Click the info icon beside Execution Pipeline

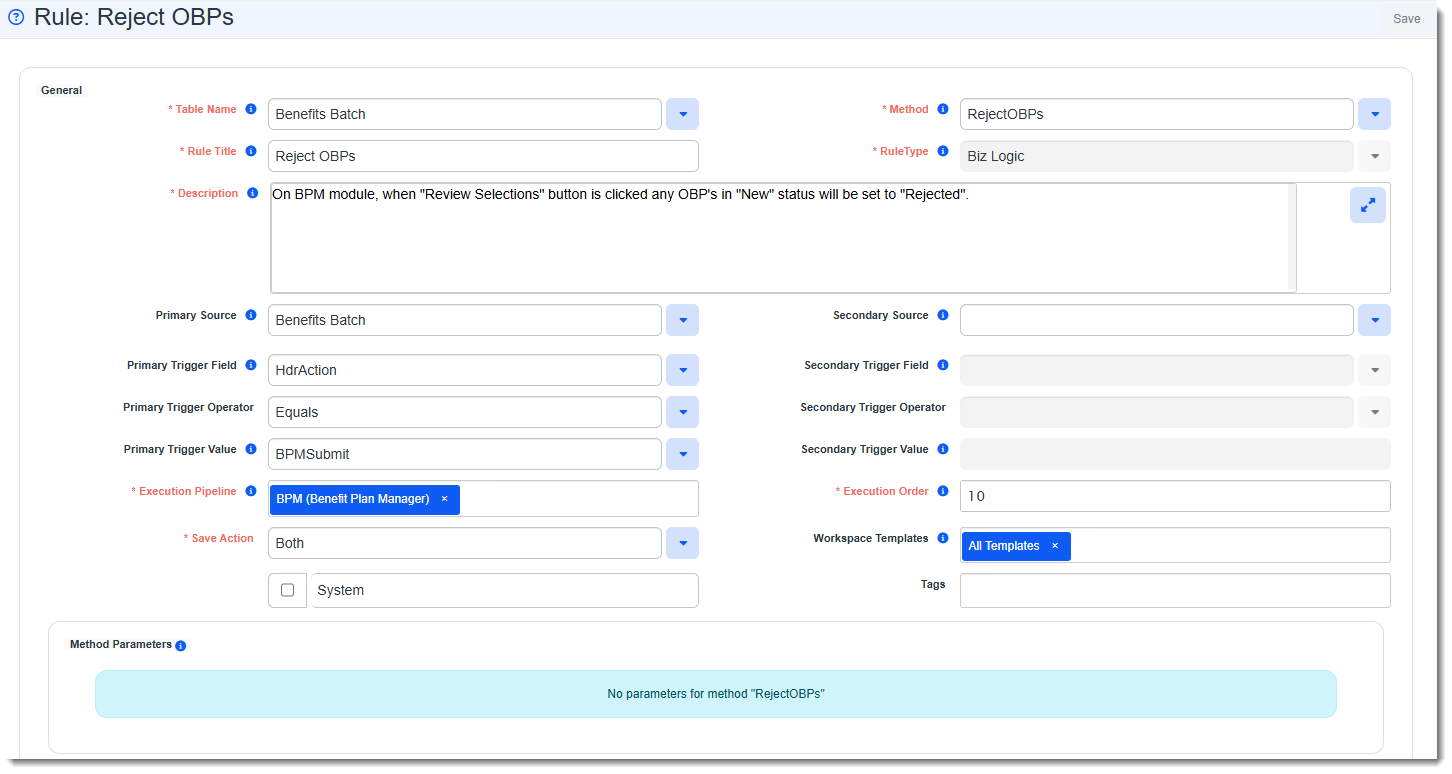tap(251, 491)
